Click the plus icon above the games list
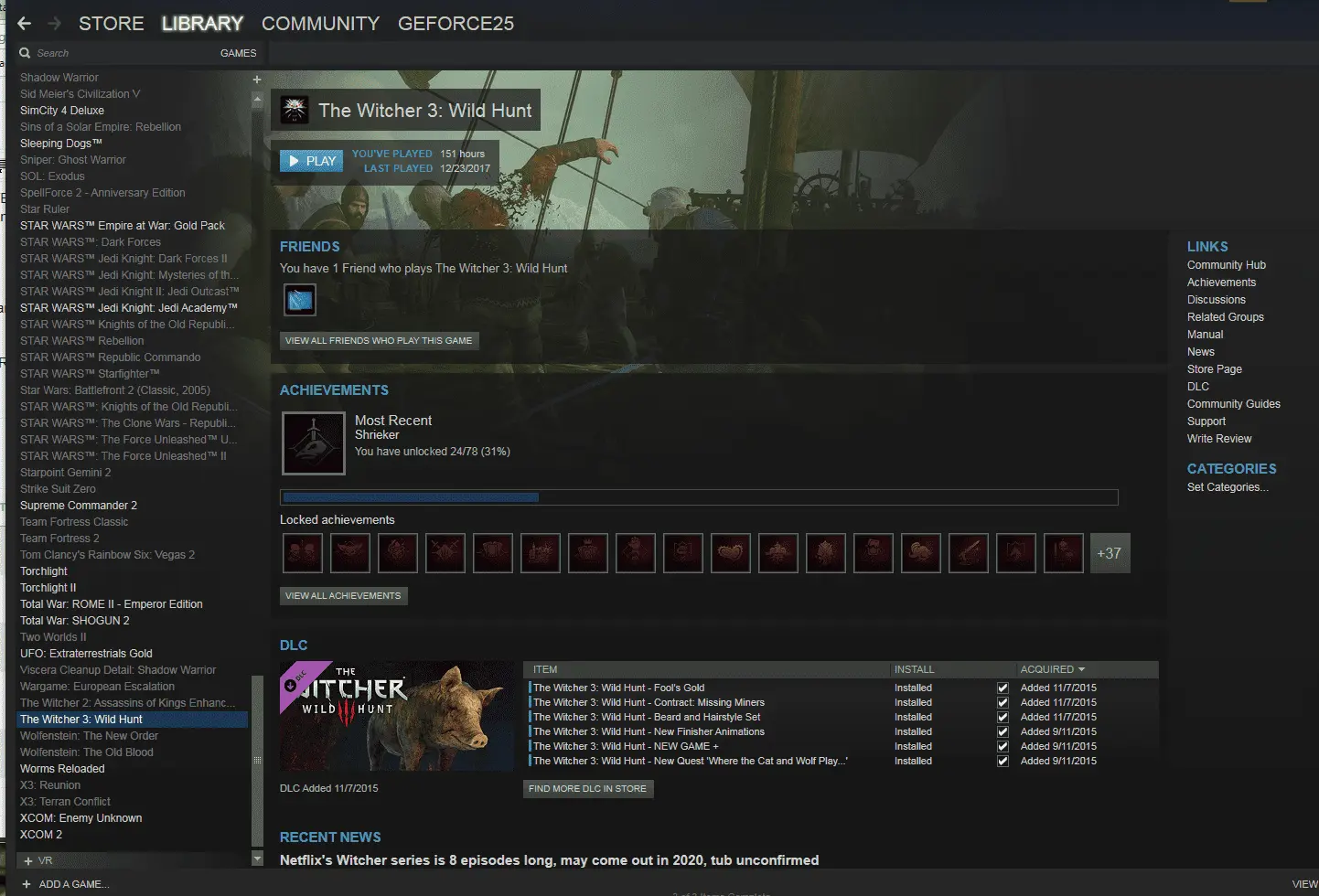 257,80
